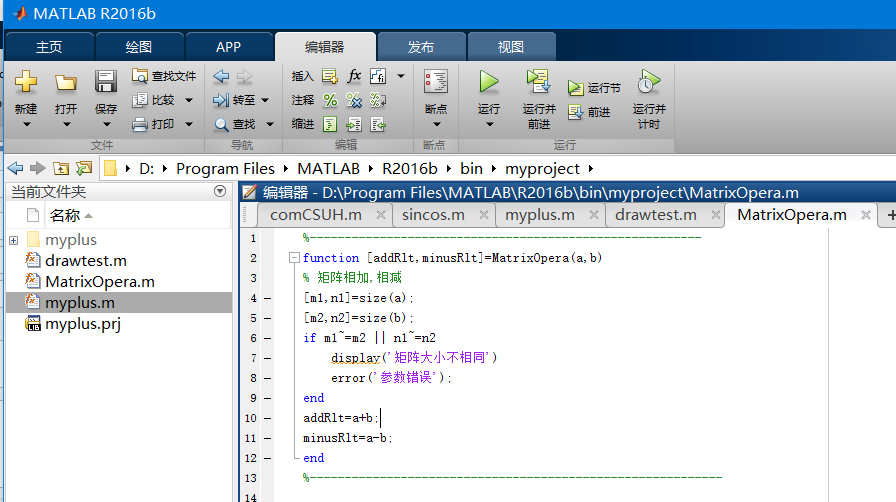Click the uncomment icon
This screenshot has height=502, width=896.
pos(354,100)
